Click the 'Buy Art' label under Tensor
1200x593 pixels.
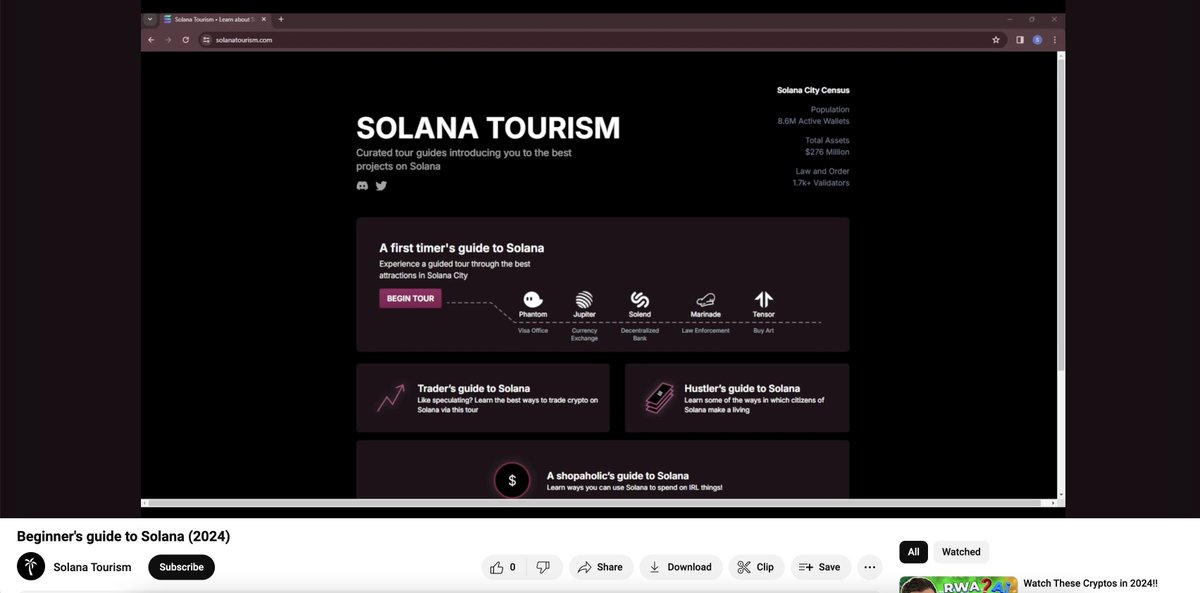tap(764, 331)
